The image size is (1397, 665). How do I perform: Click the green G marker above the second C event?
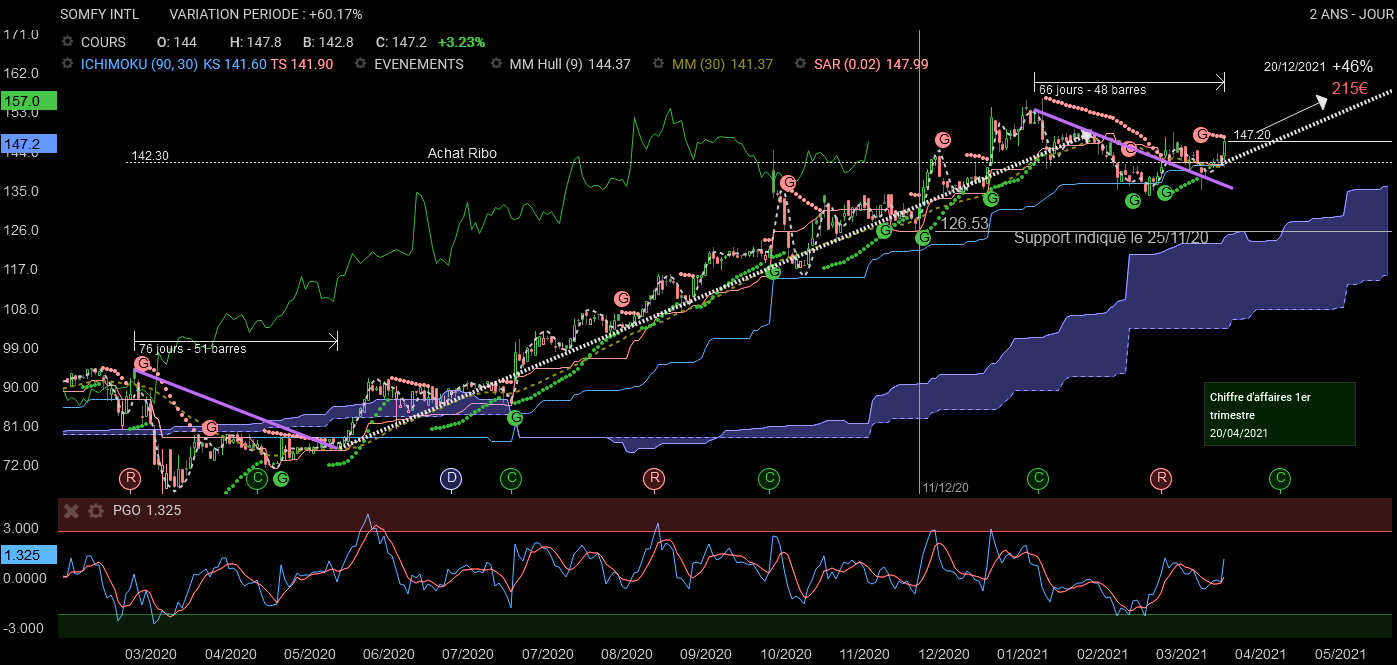click(515, 417)
